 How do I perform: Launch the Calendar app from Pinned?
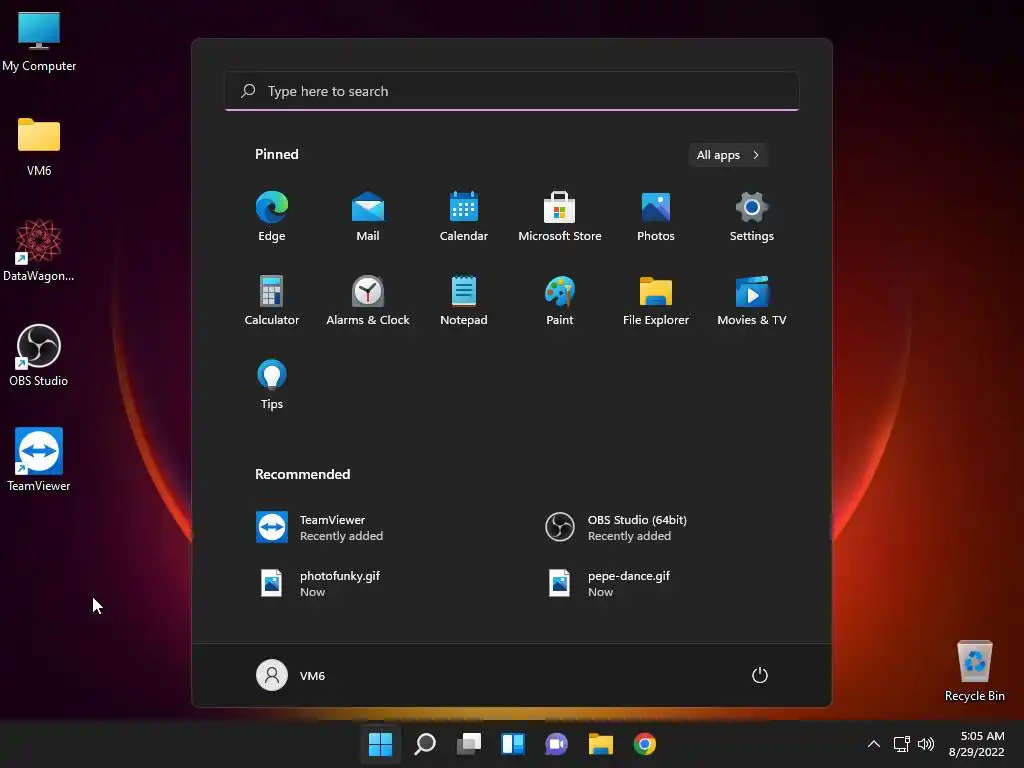[464, 217]
